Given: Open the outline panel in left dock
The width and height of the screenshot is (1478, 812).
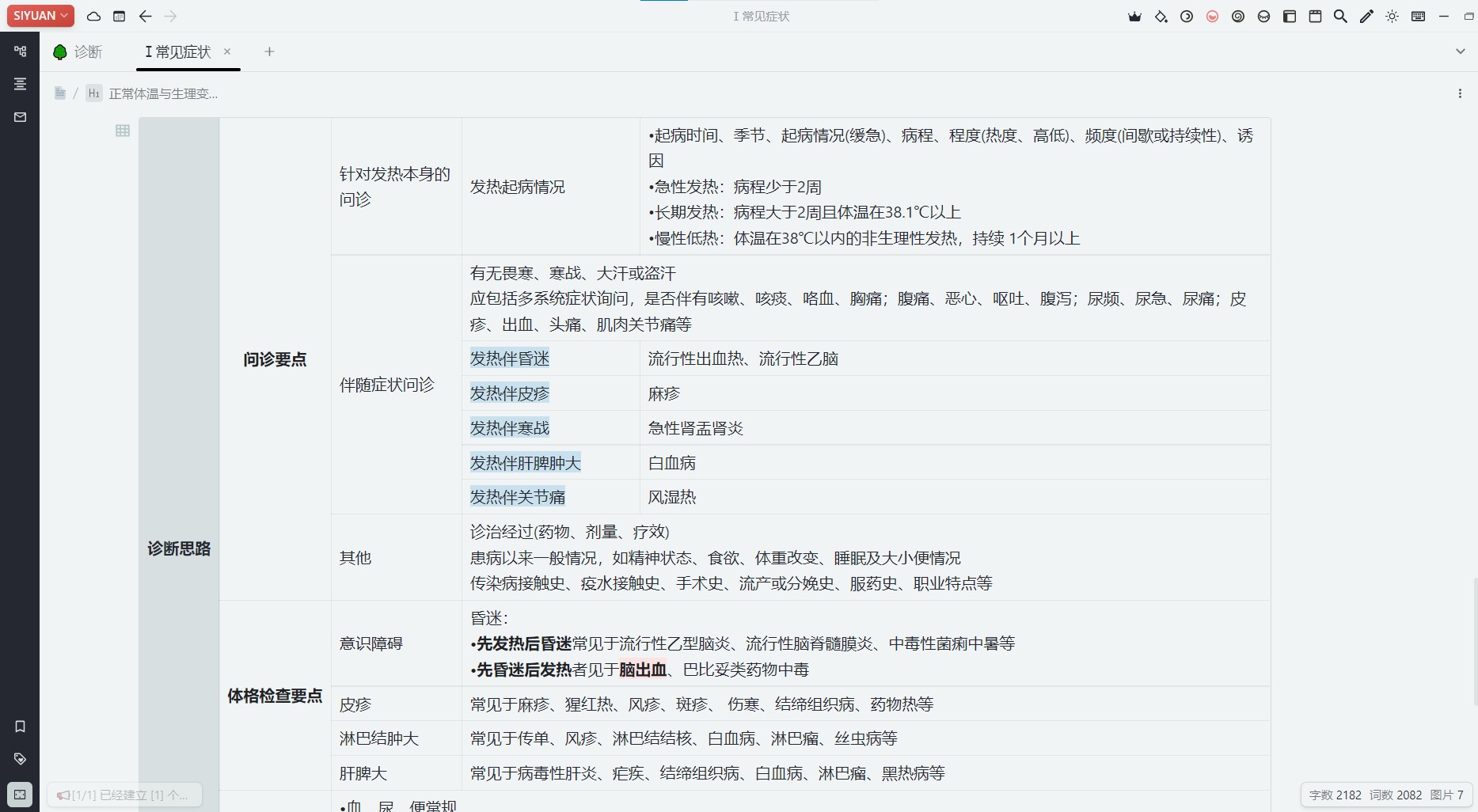Looking at the screenshot, I should click(x=20, y=83).
